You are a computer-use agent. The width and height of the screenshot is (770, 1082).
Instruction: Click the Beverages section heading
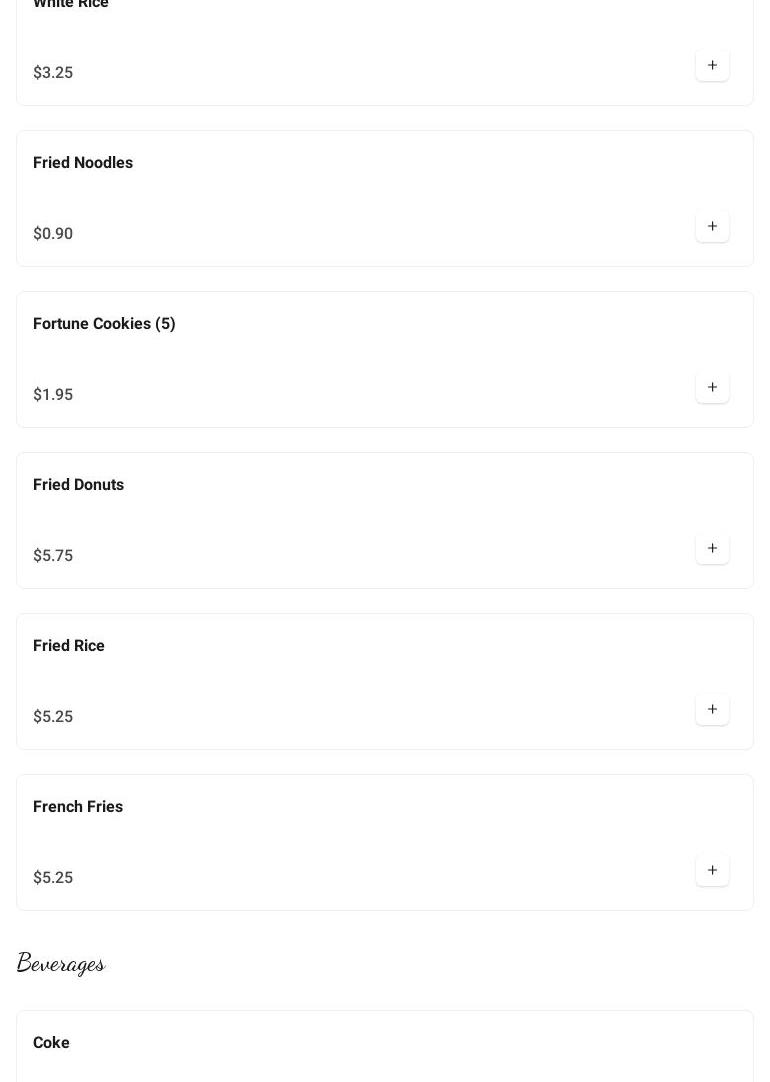tap(61, 963)
